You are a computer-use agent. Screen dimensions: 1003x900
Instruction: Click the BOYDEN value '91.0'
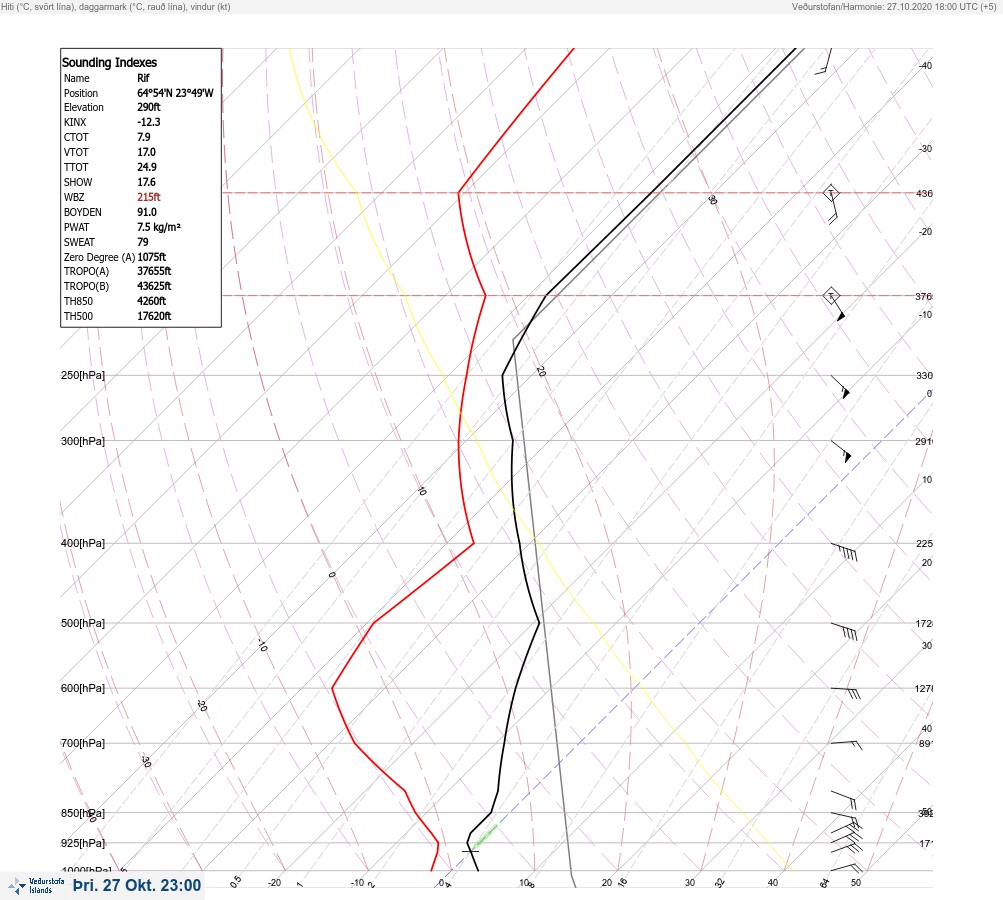[146, 212]
